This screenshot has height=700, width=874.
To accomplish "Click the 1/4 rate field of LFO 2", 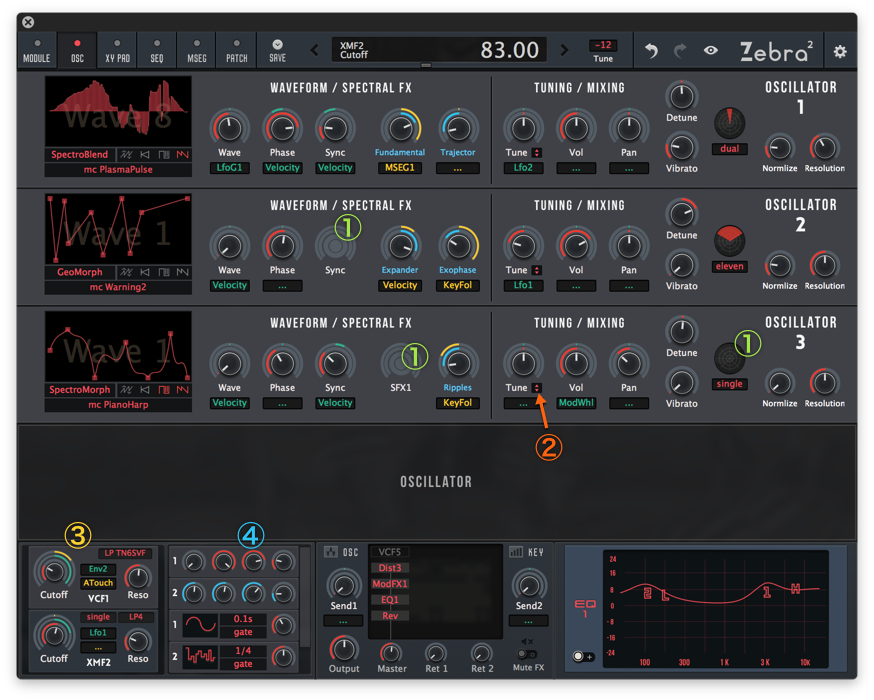I will [243, 650].
